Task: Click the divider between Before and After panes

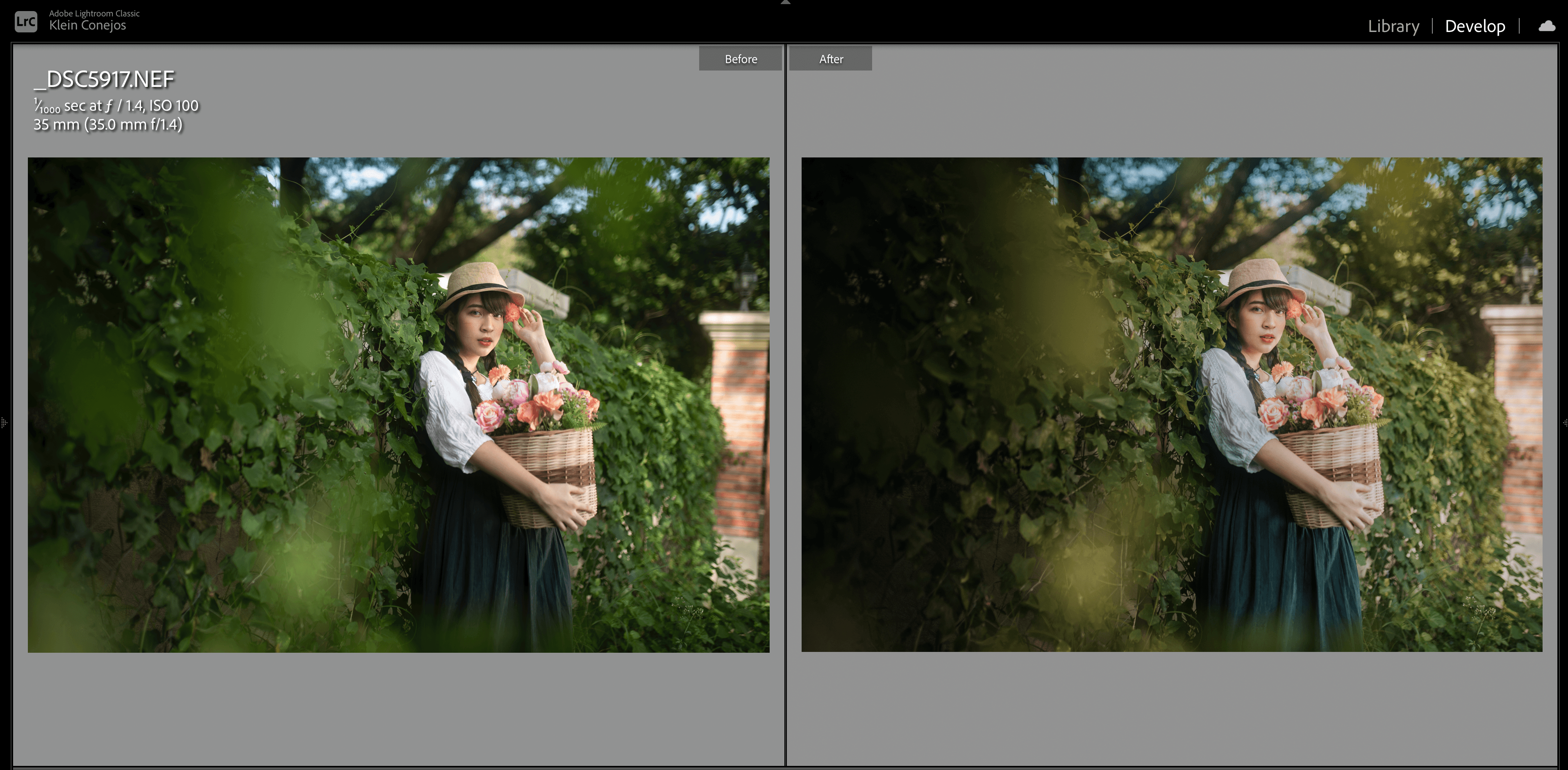Action: (x=785, y=402)
